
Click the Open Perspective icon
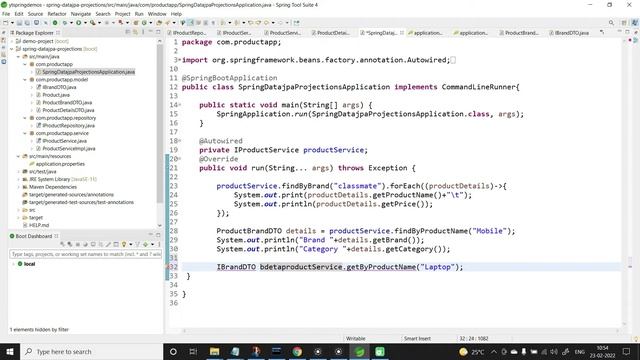click(624, 22)
